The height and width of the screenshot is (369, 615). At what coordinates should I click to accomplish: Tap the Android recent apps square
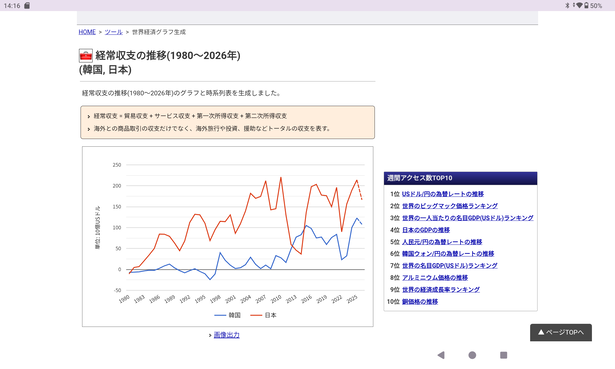(504, 355)
